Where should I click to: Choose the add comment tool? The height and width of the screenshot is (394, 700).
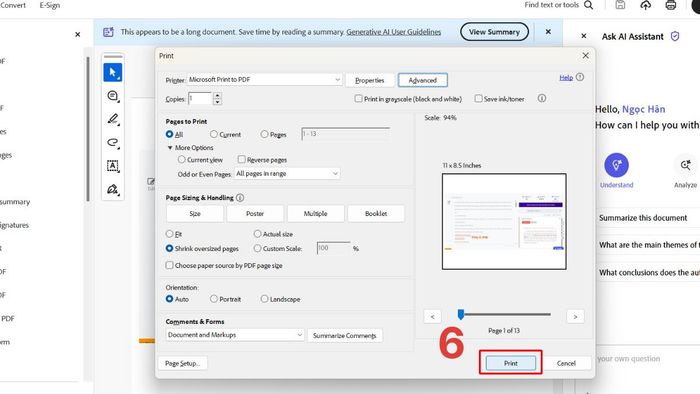112,95
